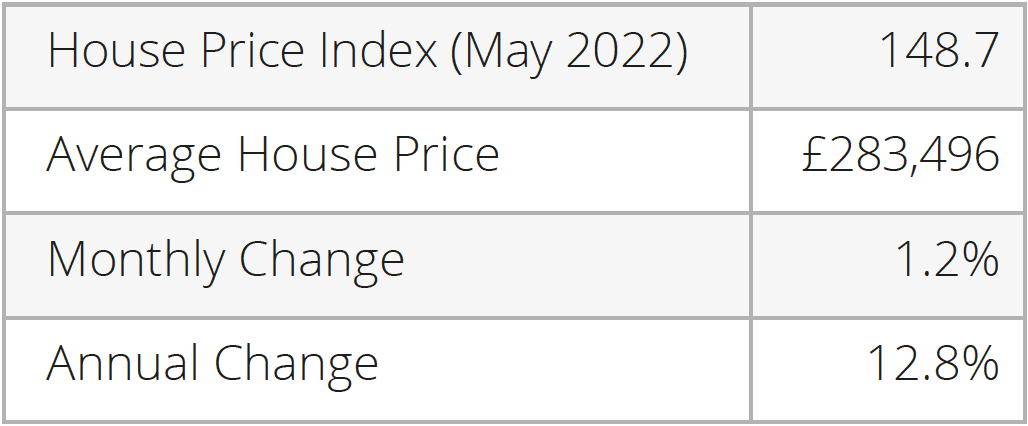The width and height of the screenshot is (1028, 426).
Task: Select the £283,496 price value
Action: click(901, 155)
